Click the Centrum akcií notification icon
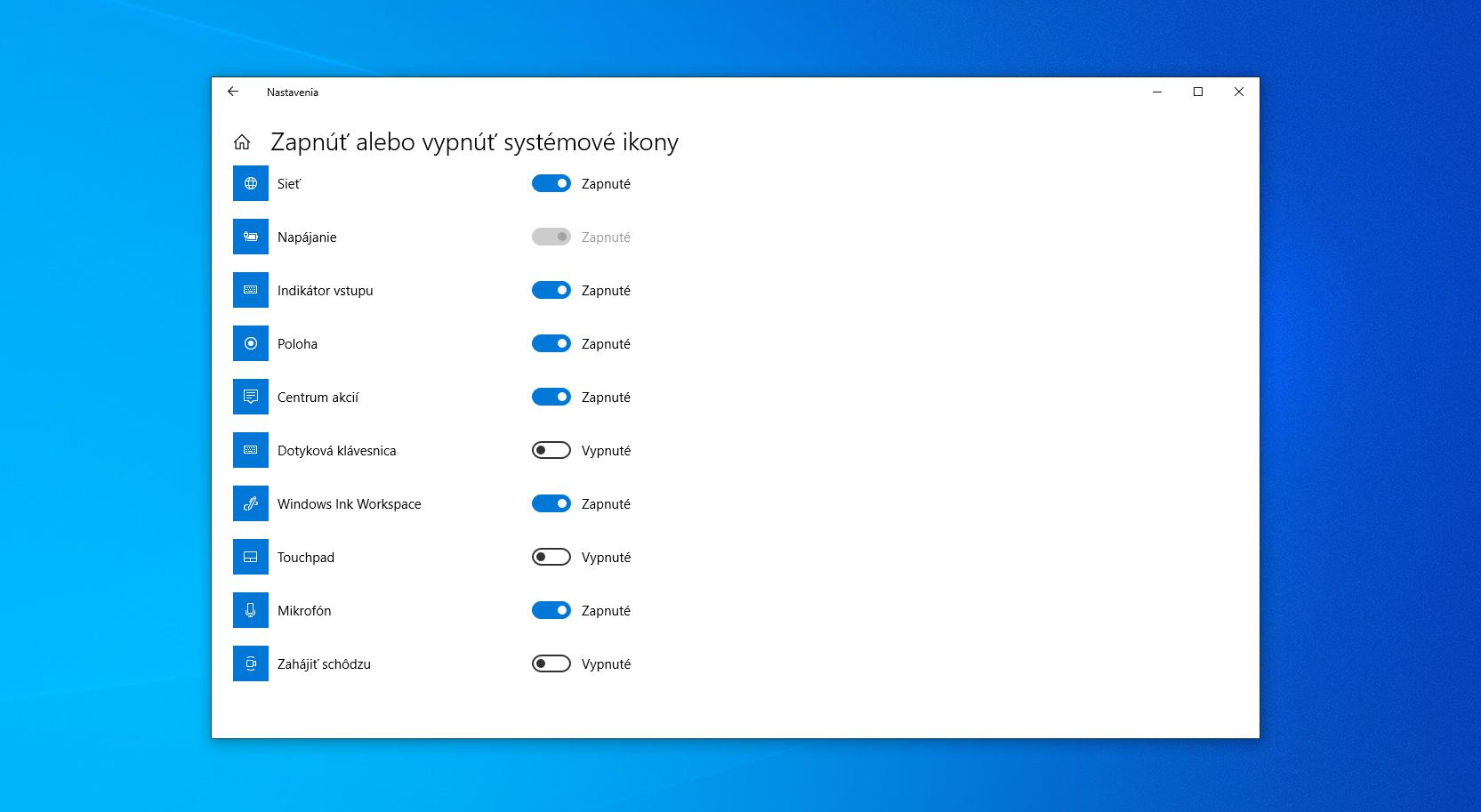 point(251,397)
